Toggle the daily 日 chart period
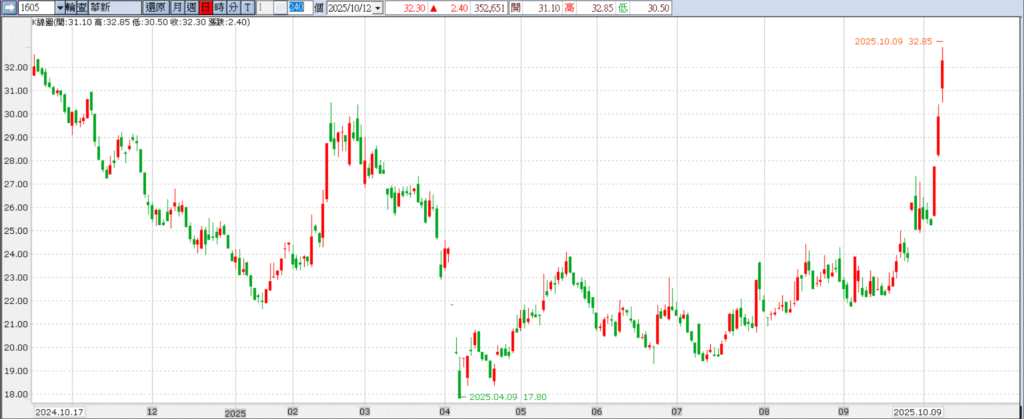The height and width of the screenshot is (419, 1024). 205,7
